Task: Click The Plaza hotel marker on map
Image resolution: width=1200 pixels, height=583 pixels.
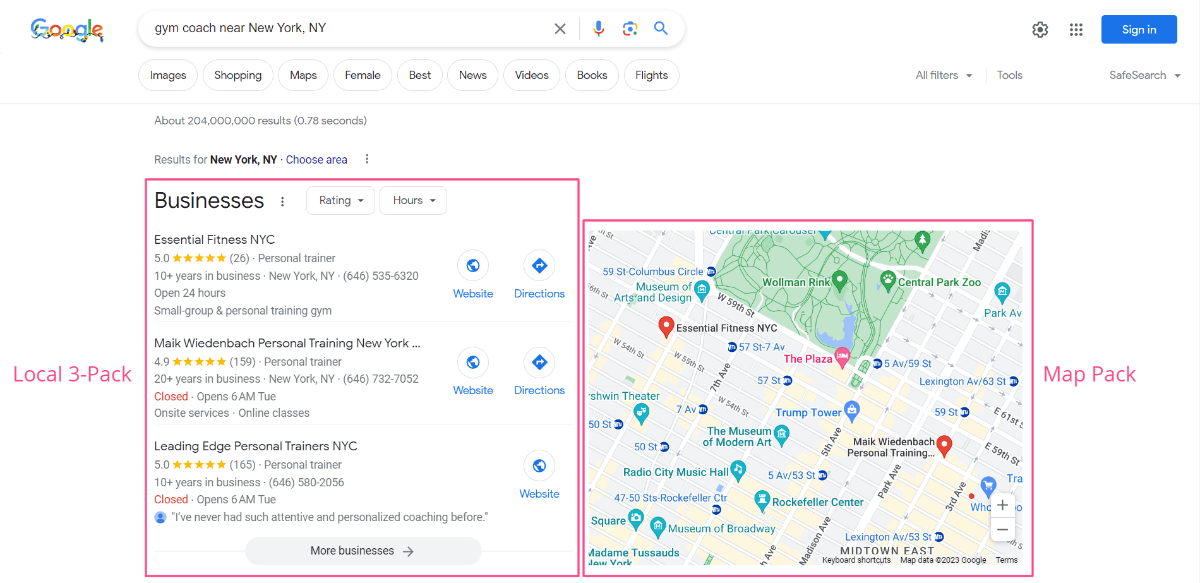Action: coord(842,356)
